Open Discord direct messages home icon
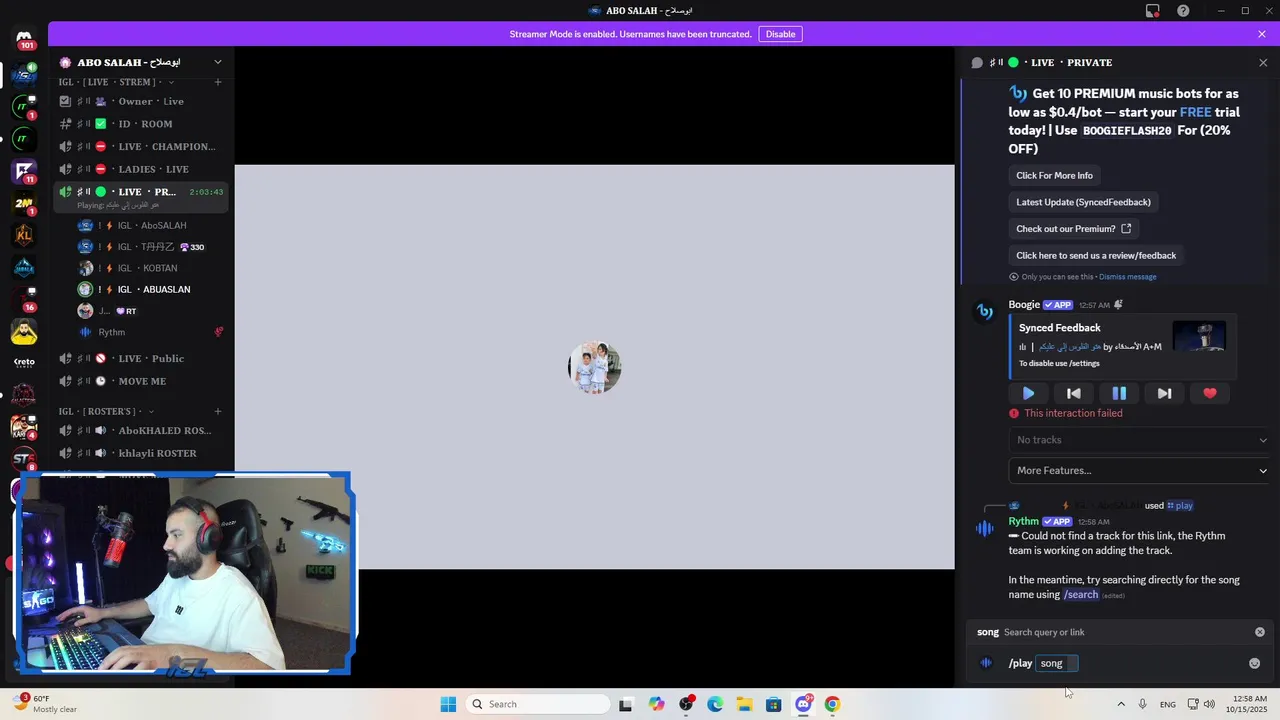The image size is (1280, 720). (x=24, y=38)
